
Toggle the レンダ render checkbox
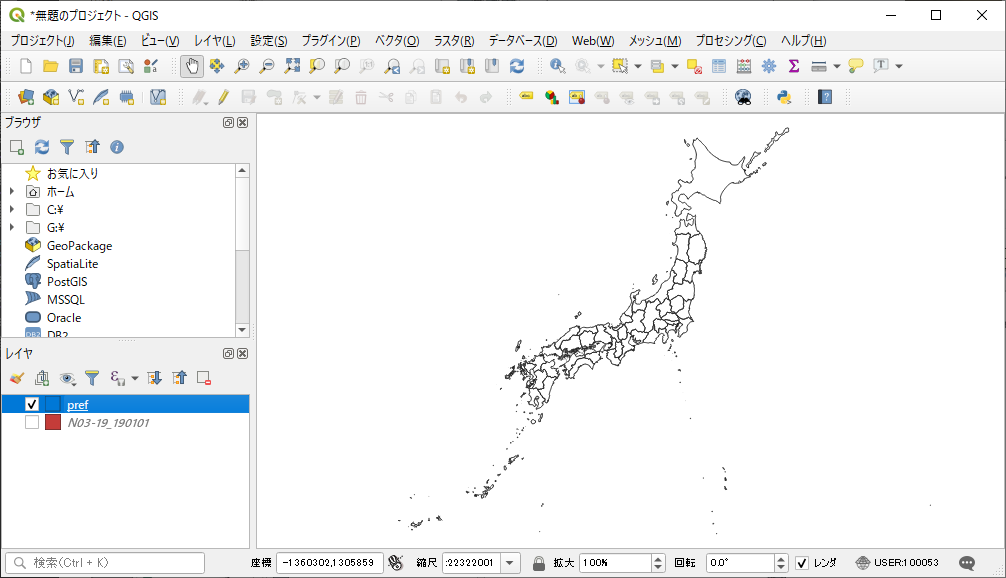802,563
